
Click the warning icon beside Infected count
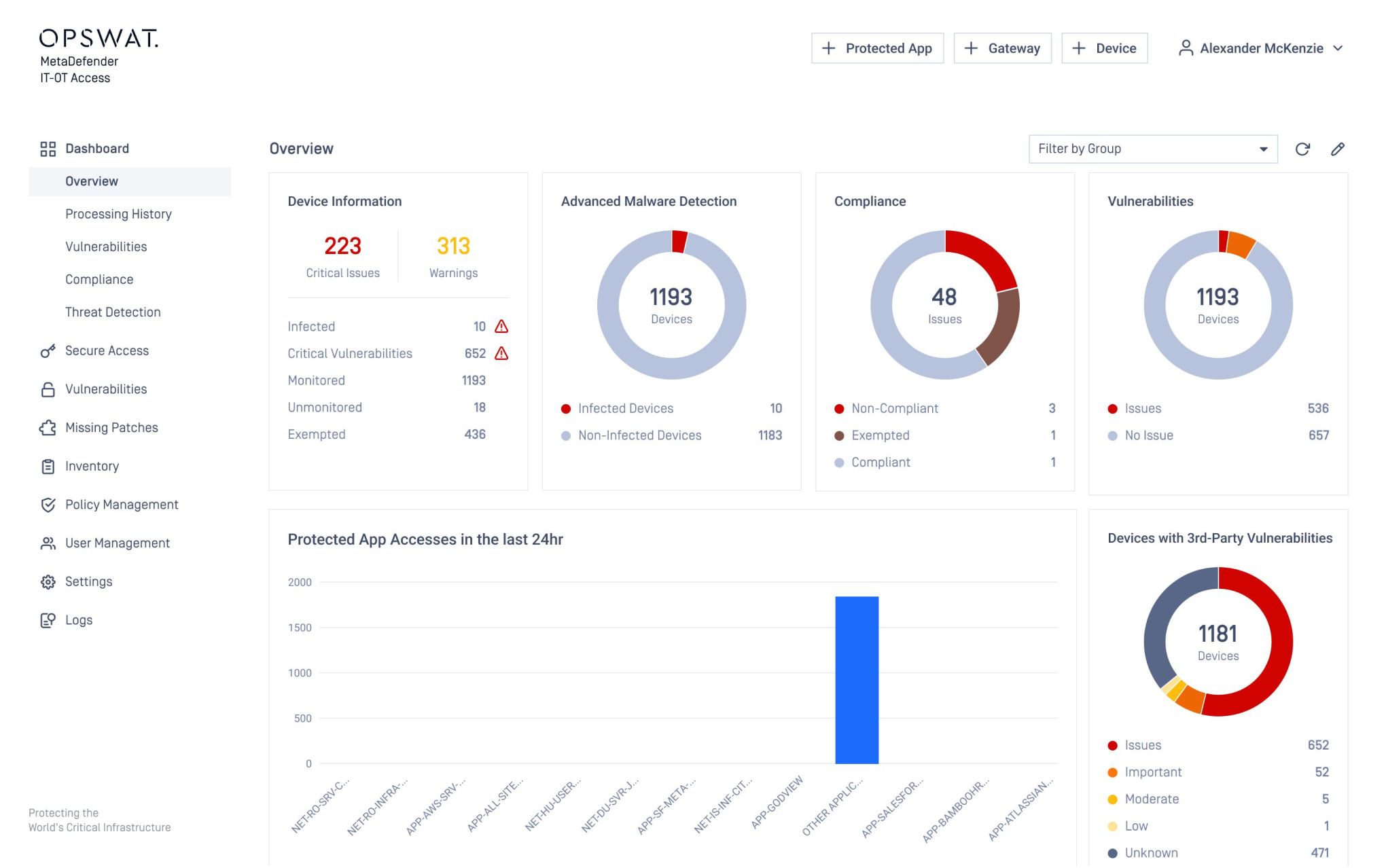(x=501, y=327)
